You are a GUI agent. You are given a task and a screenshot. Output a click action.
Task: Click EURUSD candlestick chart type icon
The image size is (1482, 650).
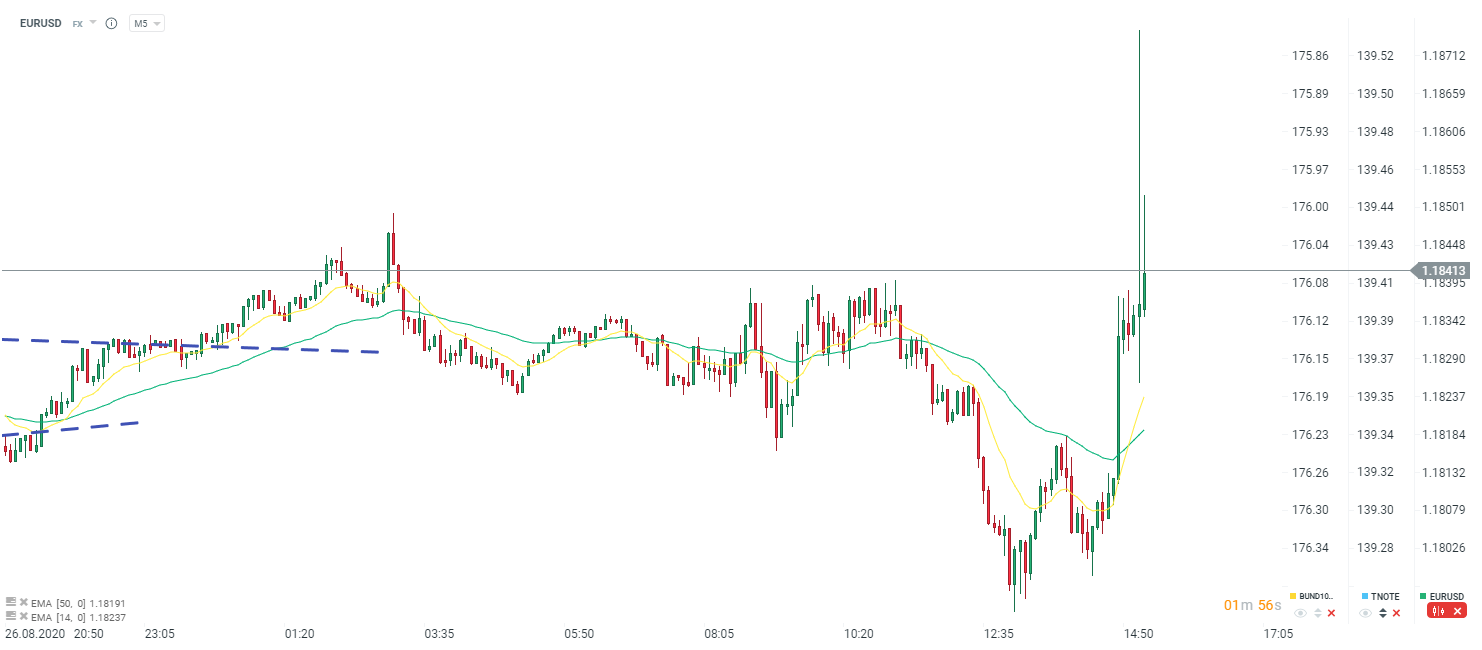[x=1439, y=611]
